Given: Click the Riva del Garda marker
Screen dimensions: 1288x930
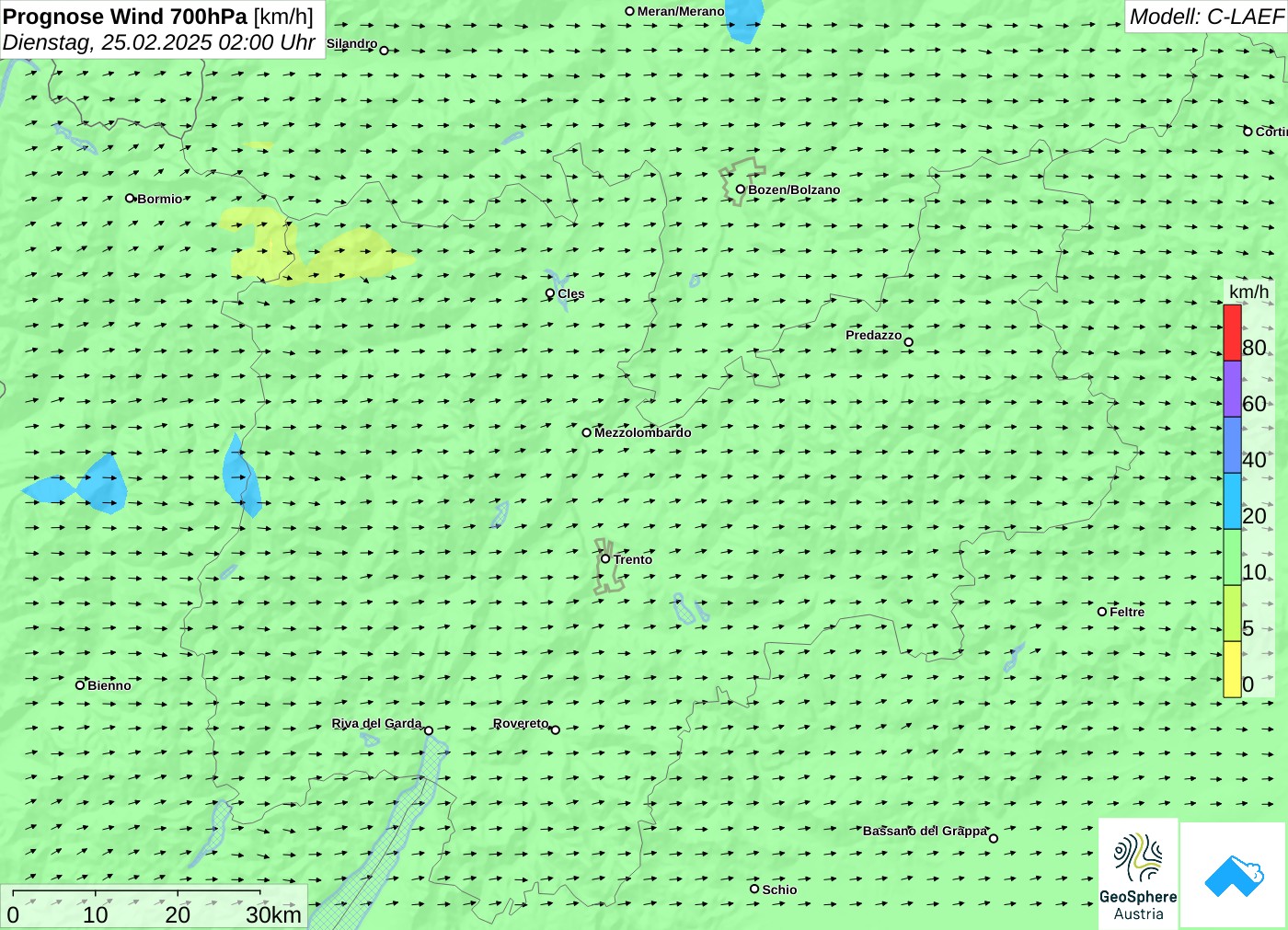Looking at the screenshot, I should click(x=429, y=730).
